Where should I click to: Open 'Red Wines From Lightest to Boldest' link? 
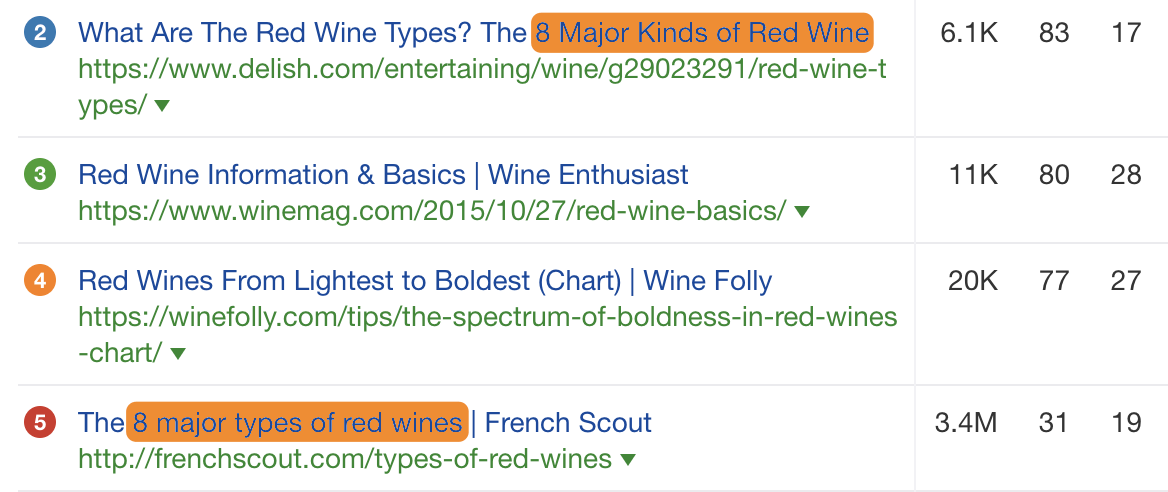pyautogui.click(x=425, y=281)
